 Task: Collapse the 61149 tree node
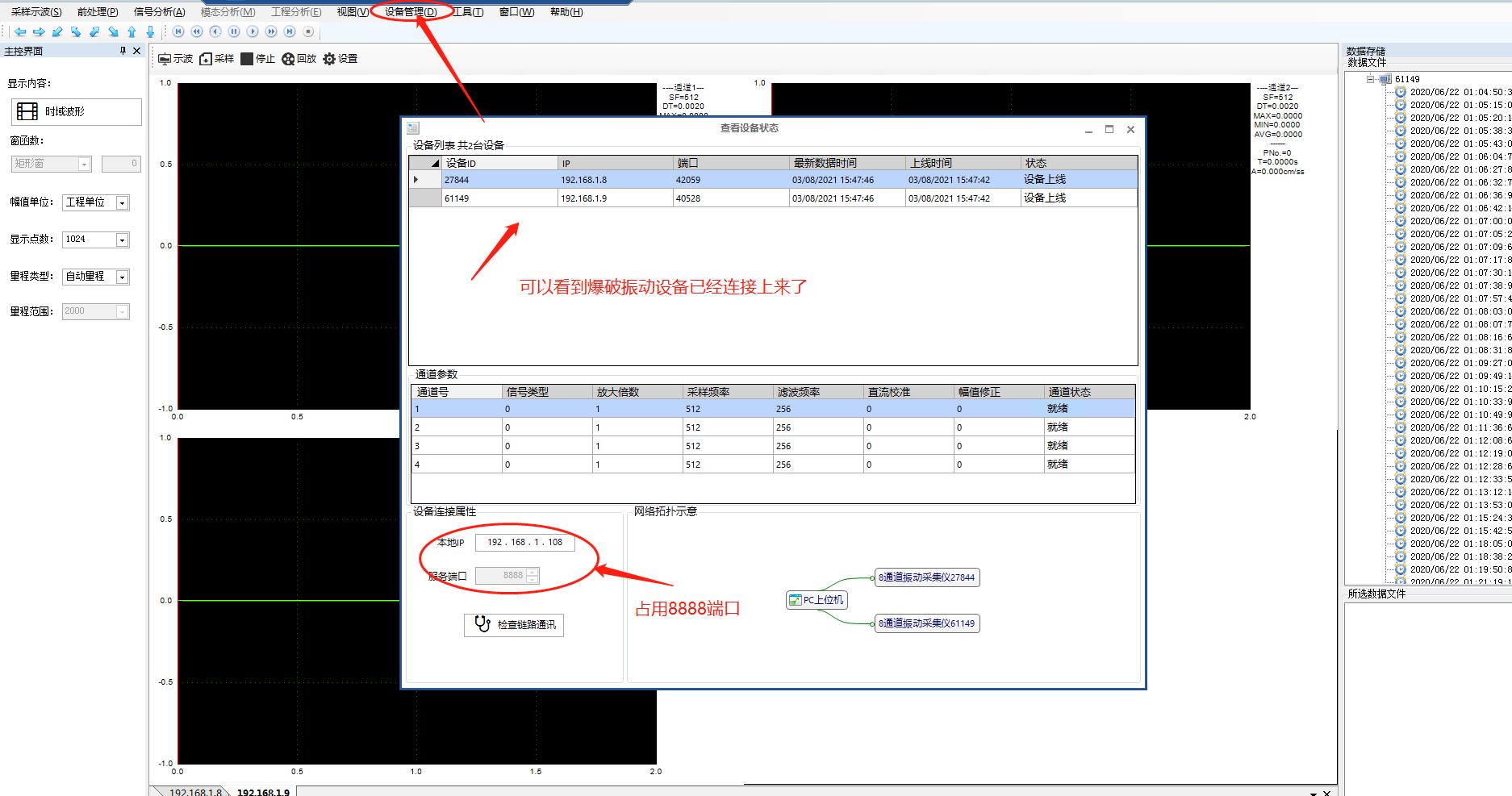1370,79
